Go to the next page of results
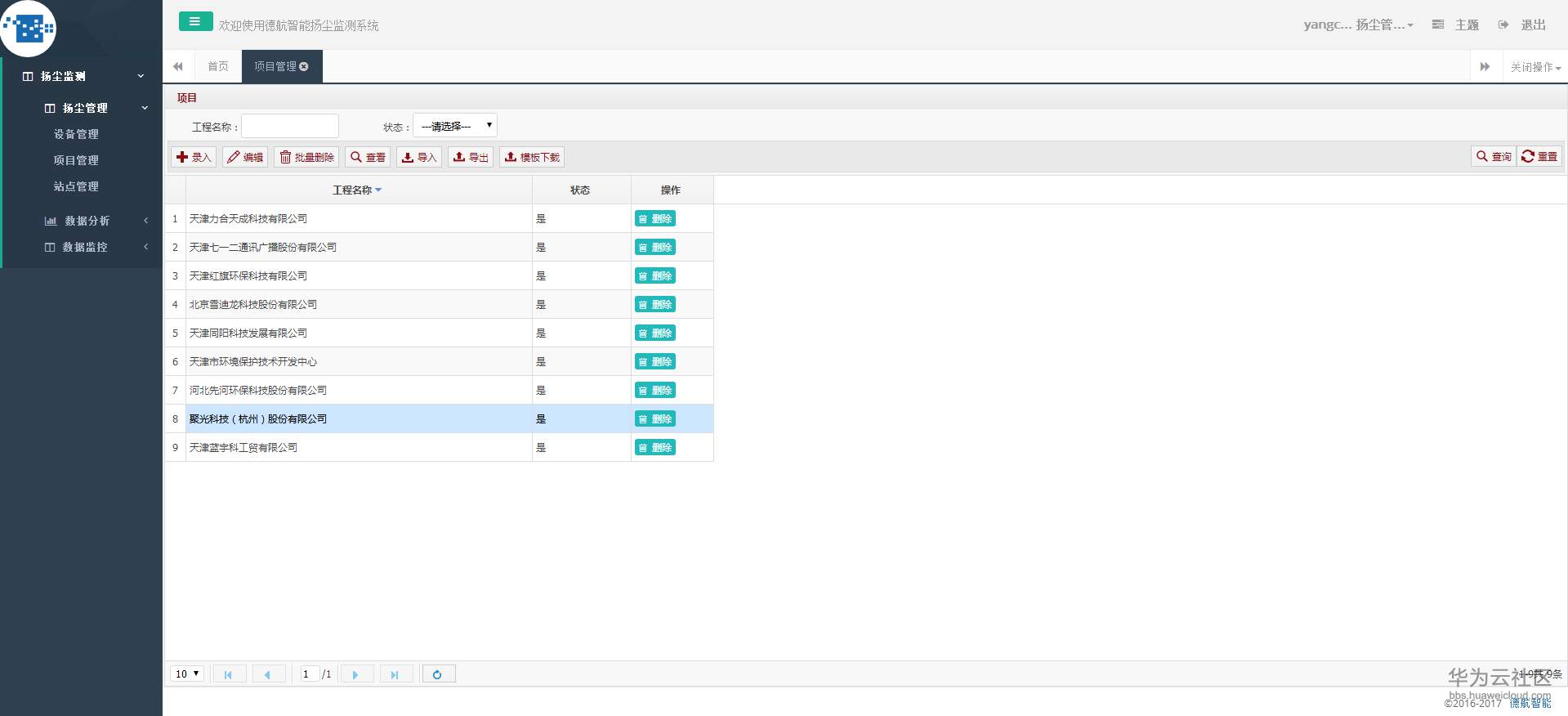Viewport: 1568px width, 716px height. 356,674
